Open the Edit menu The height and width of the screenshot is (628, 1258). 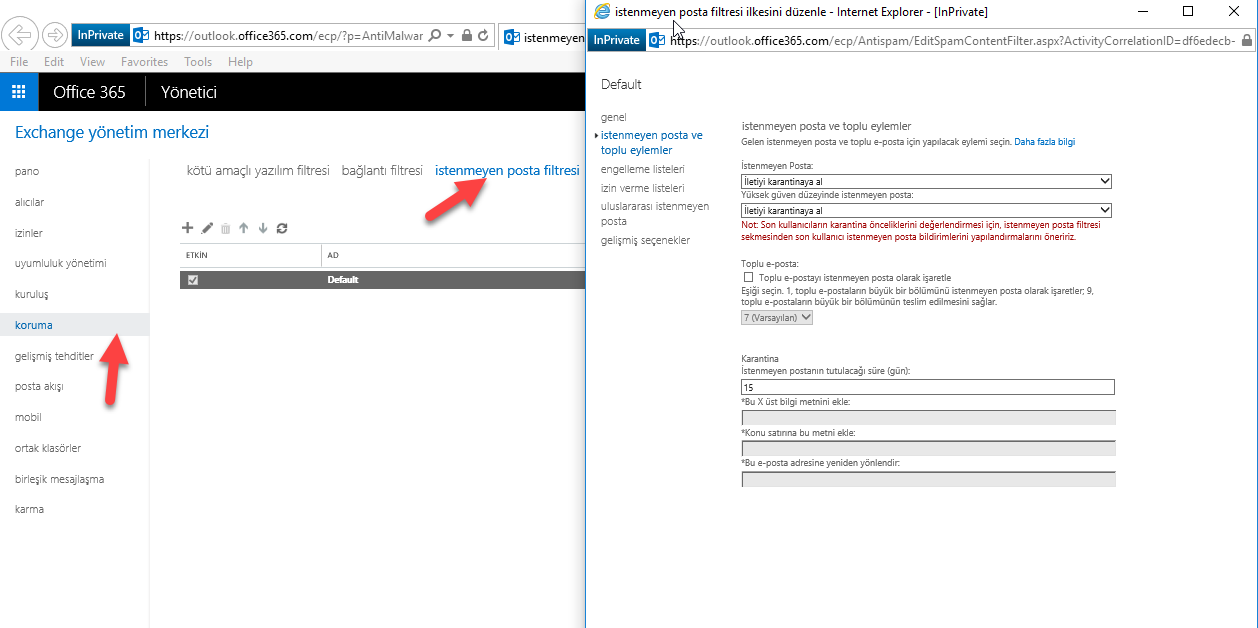tap(54, 62)
